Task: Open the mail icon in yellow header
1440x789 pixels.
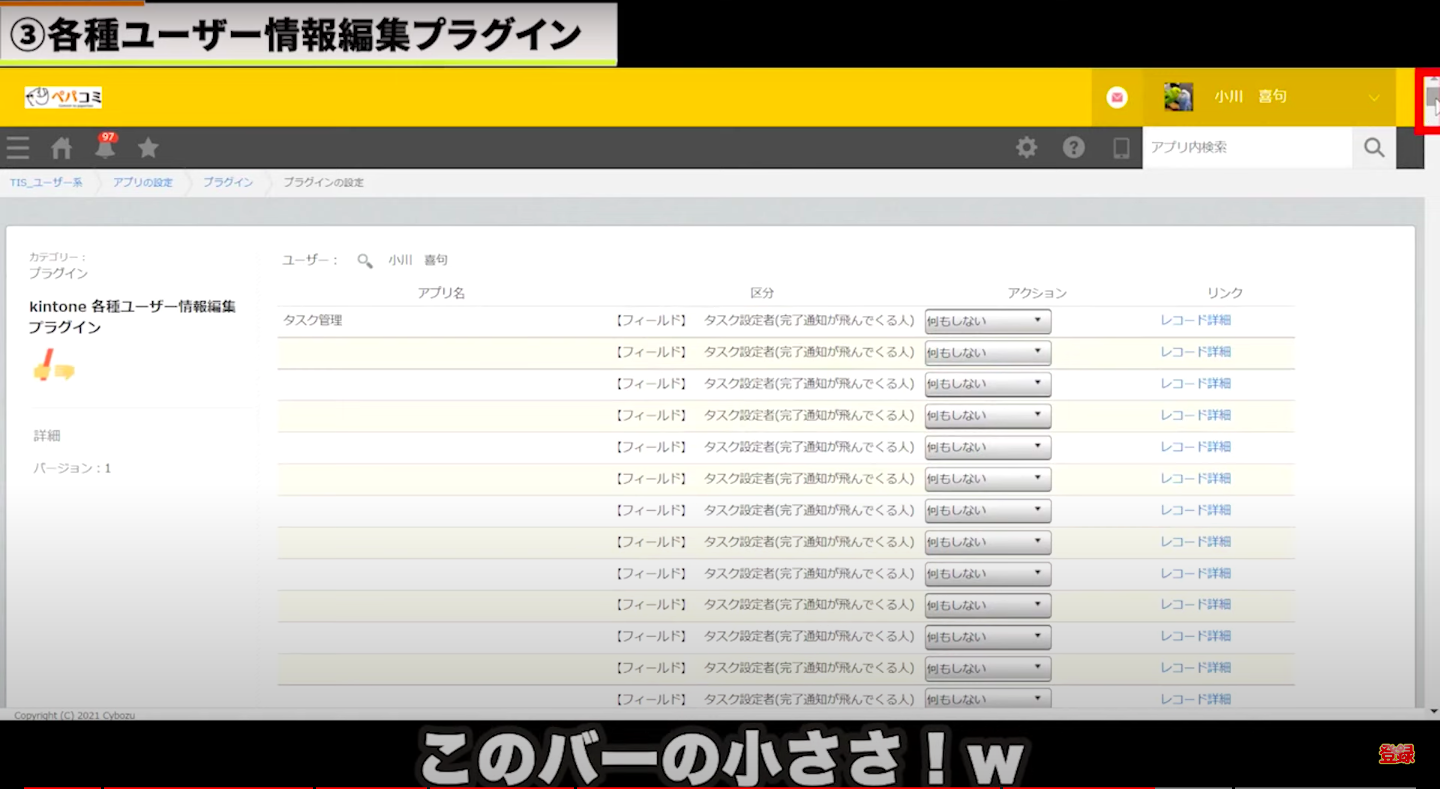Action: 1117,97
